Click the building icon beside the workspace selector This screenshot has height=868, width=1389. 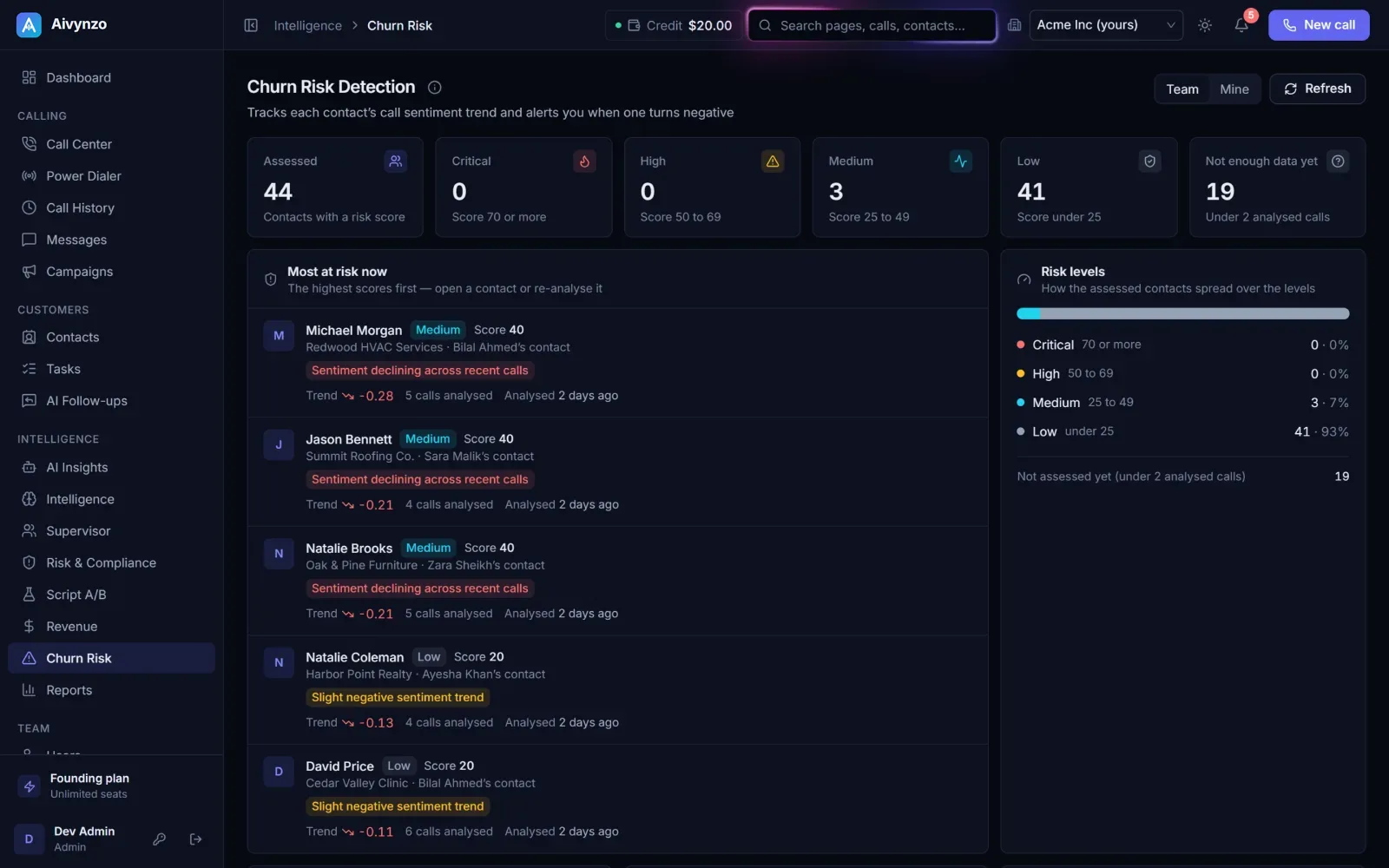coord(1014,25)
